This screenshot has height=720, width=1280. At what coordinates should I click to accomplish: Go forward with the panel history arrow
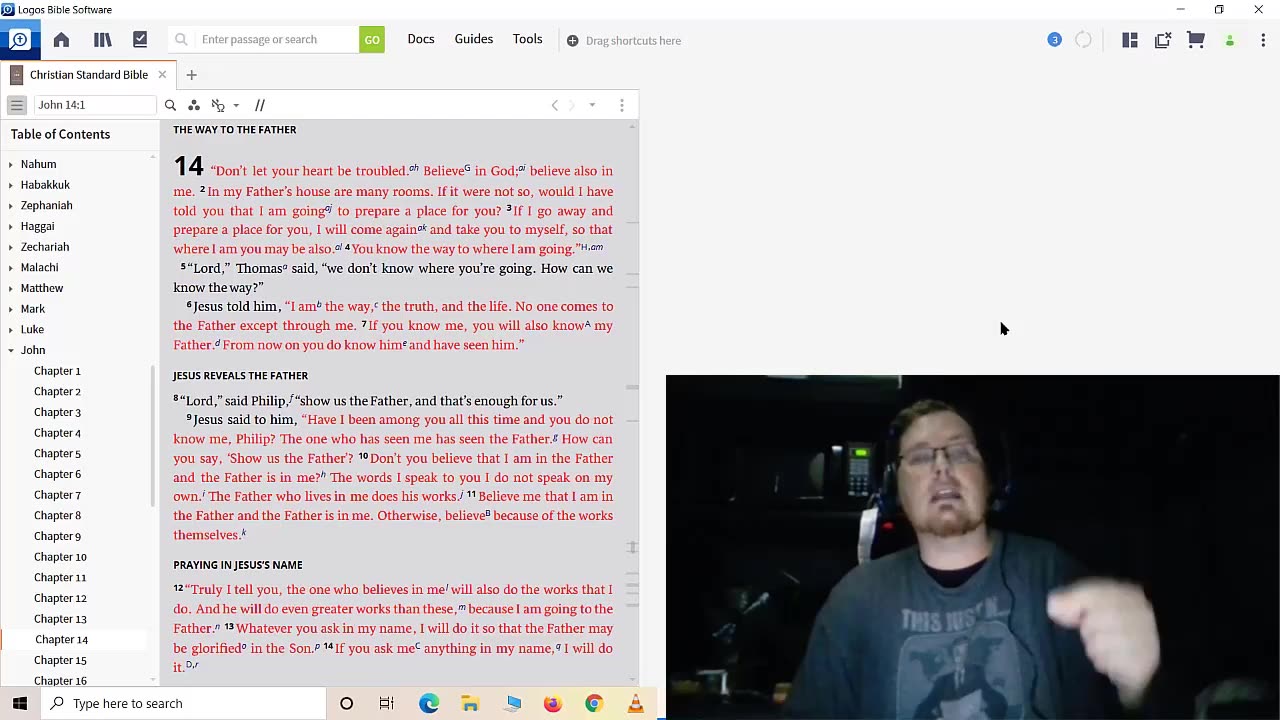click(x=572, y=105)
